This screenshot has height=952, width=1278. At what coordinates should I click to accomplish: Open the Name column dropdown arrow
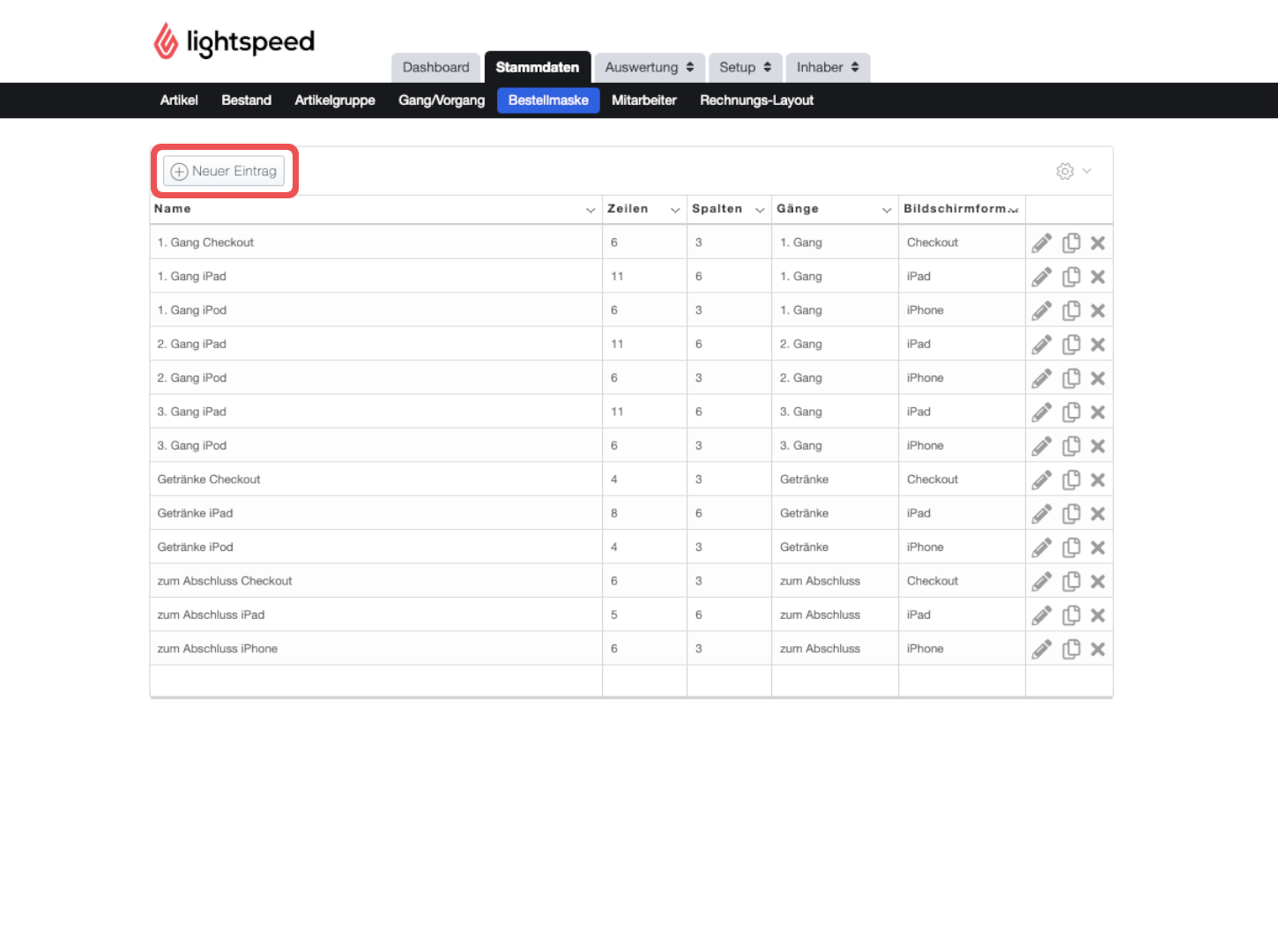pos(591,210)
